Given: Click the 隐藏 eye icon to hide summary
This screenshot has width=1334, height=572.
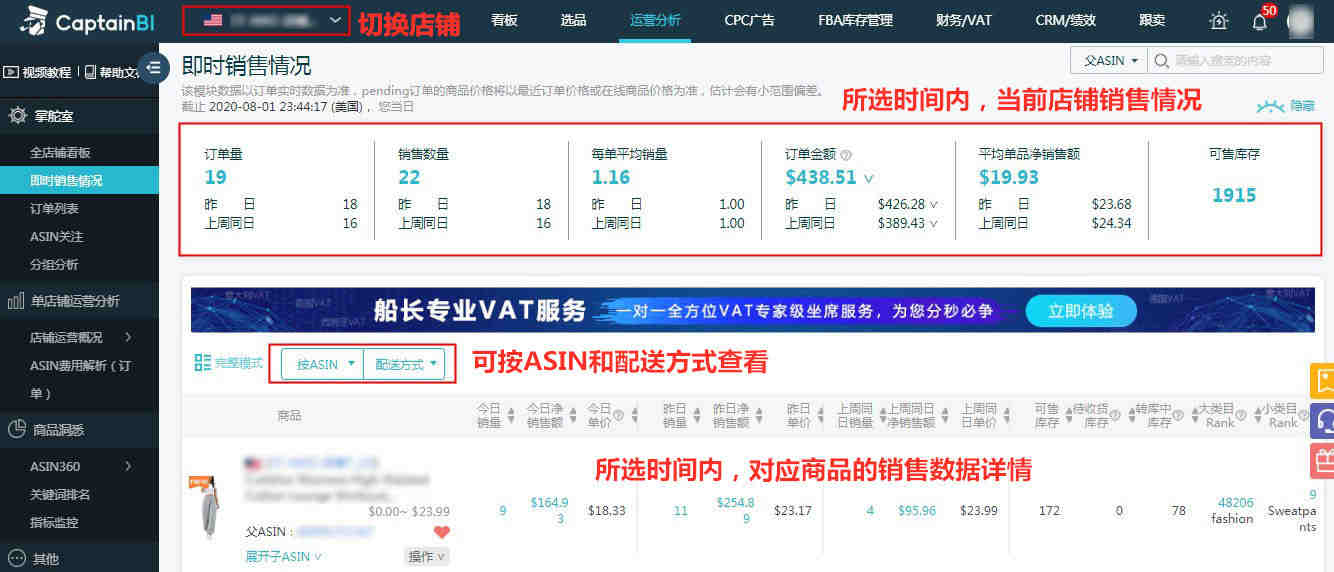Looking at the screenshot, I should tap(1286, 105).
